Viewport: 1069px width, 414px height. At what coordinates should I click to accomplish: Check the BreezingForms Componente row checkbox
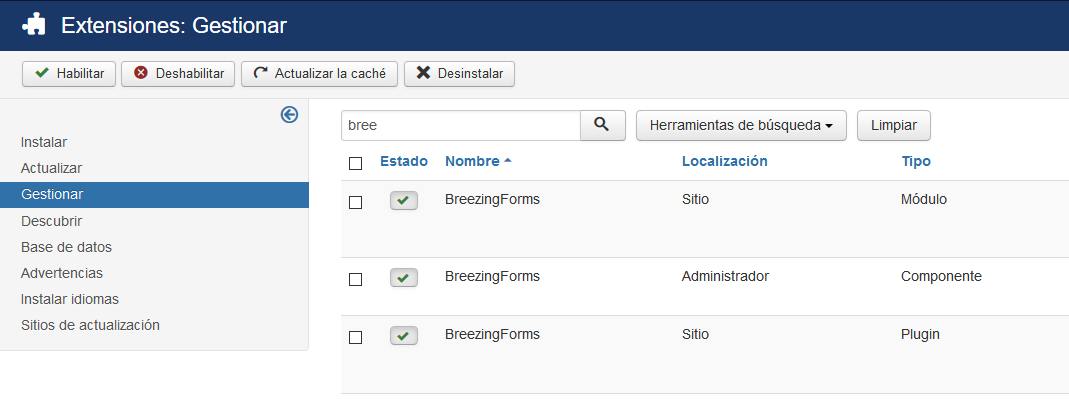click(x=355, y=280)
